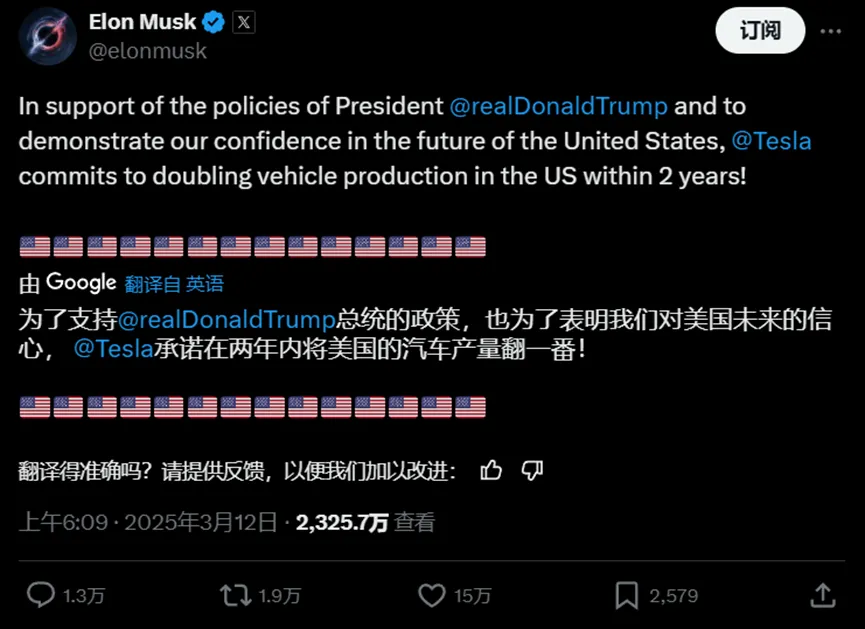Image resolution: width=865 pixels, height=629 pixels.
Task: Click the X affiliation badge beside name
Action: pyautogui.click(x=243, y=23)
